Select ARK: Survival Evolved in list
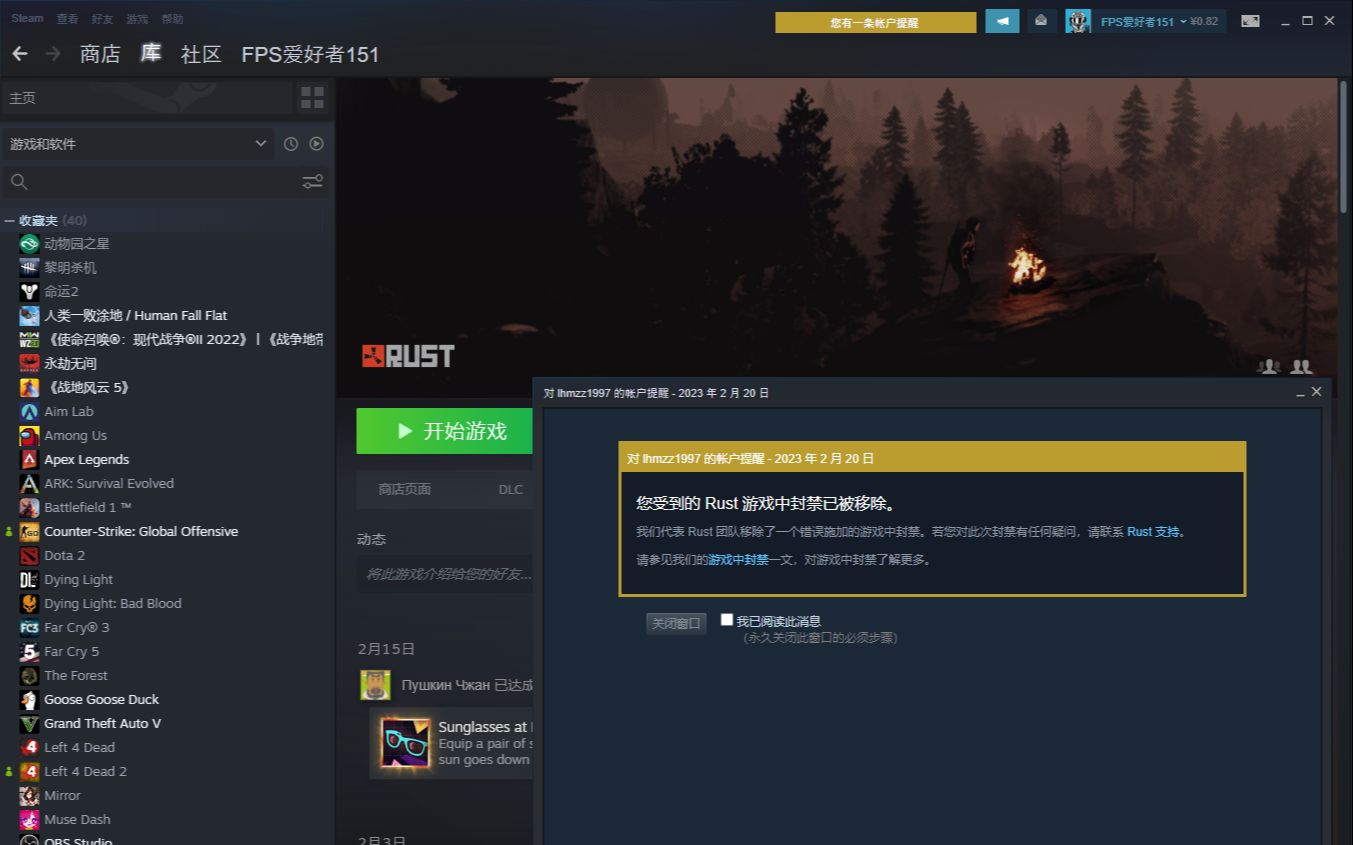1353x845 pixels. coord(109,483)
